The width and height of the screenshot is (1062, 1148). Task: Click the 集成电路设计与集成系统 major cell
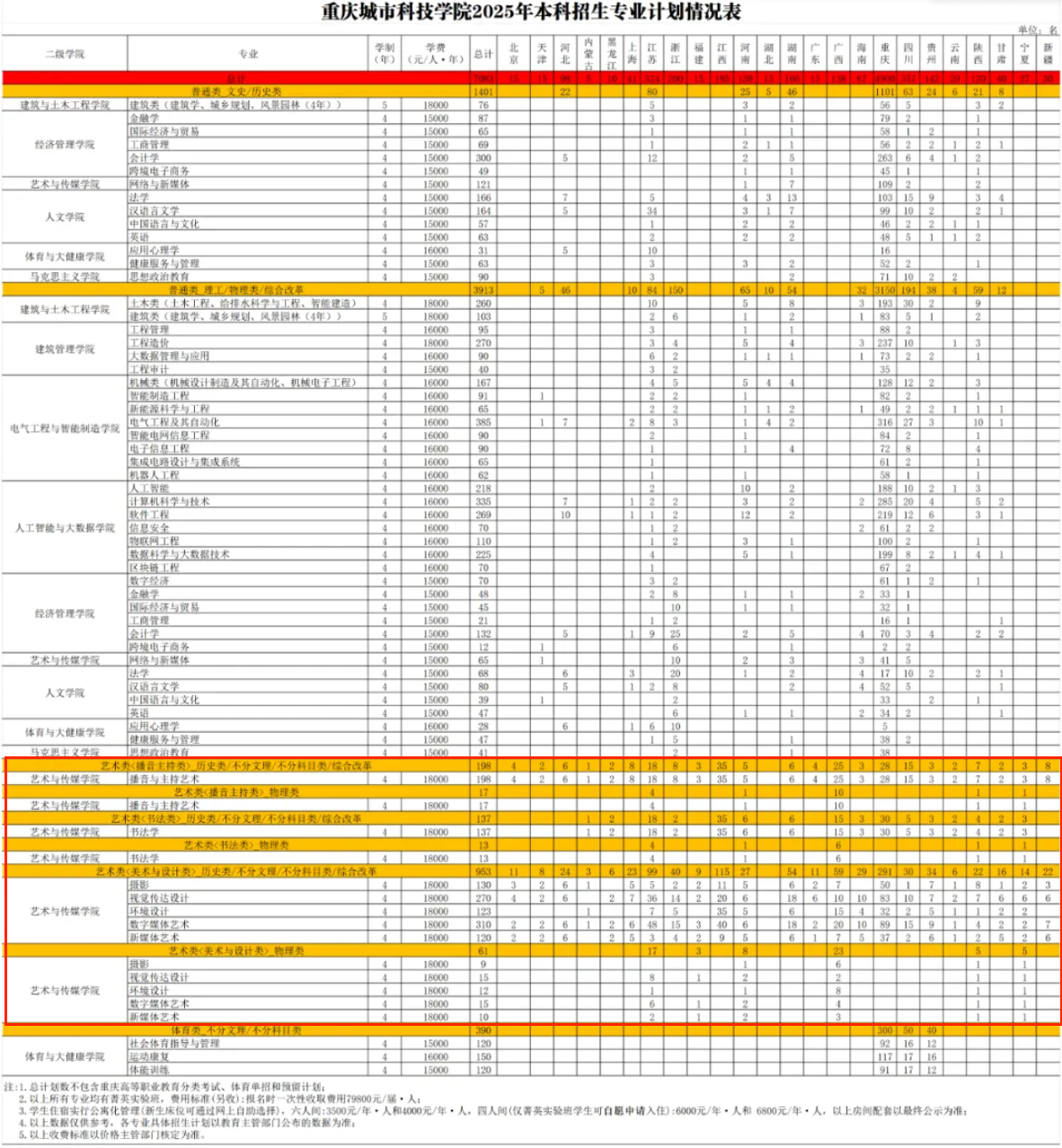(184, 462)
